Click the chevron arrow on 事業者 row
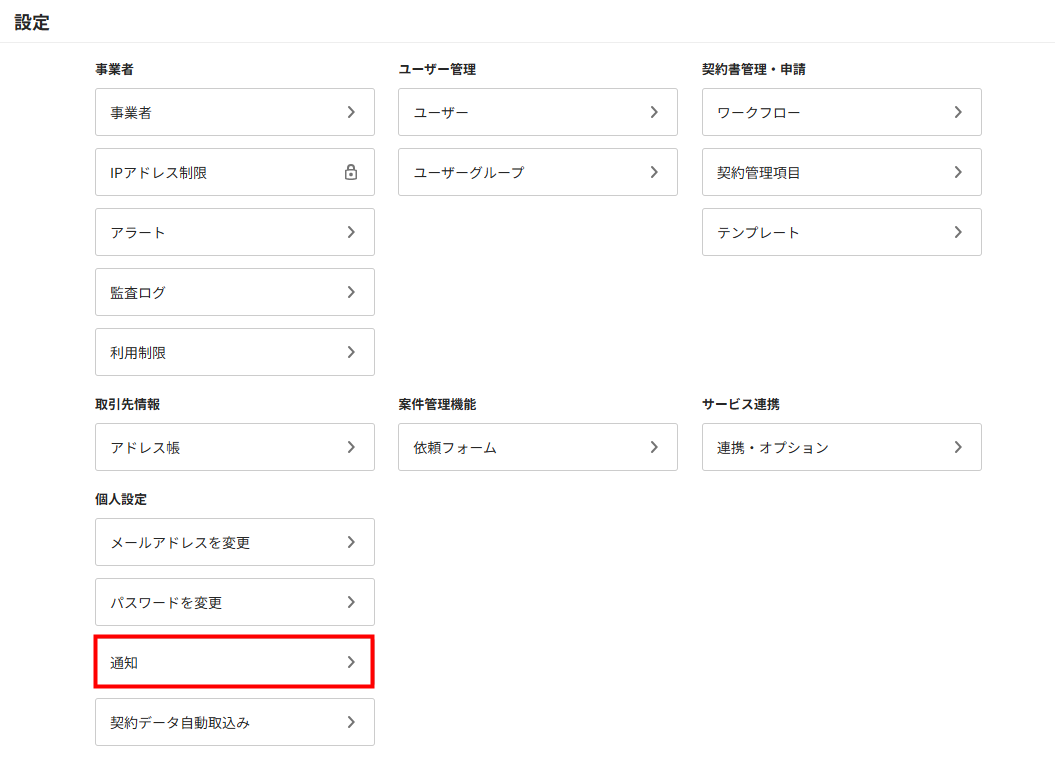 coord(351,112)
